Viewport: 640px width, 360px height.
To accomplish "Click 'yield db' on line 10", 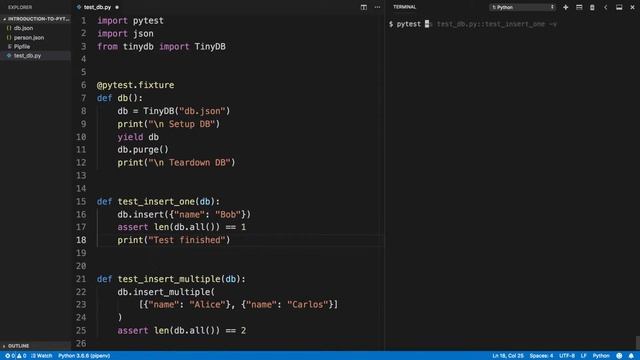I will [138, 137].
